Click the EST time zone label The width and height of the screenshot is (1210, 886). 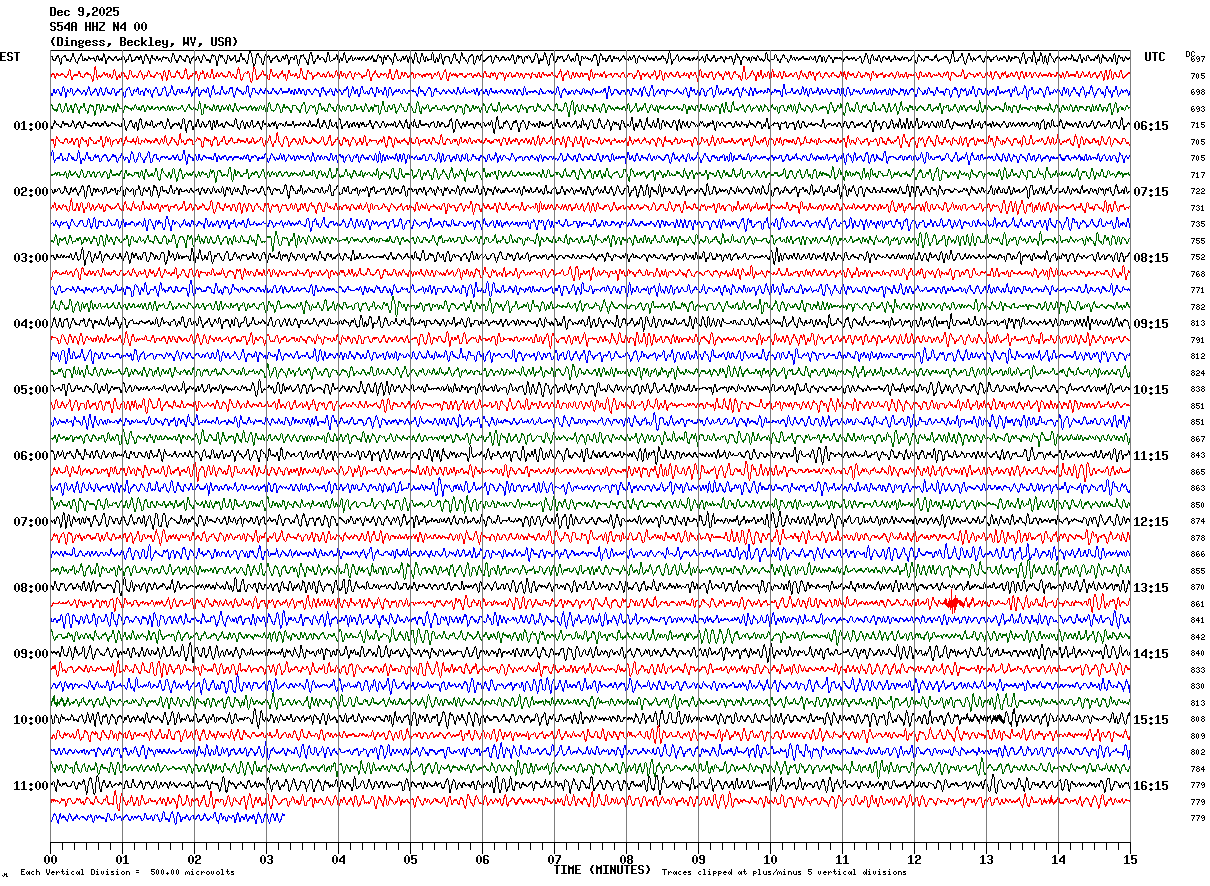(x=10, y=57)
